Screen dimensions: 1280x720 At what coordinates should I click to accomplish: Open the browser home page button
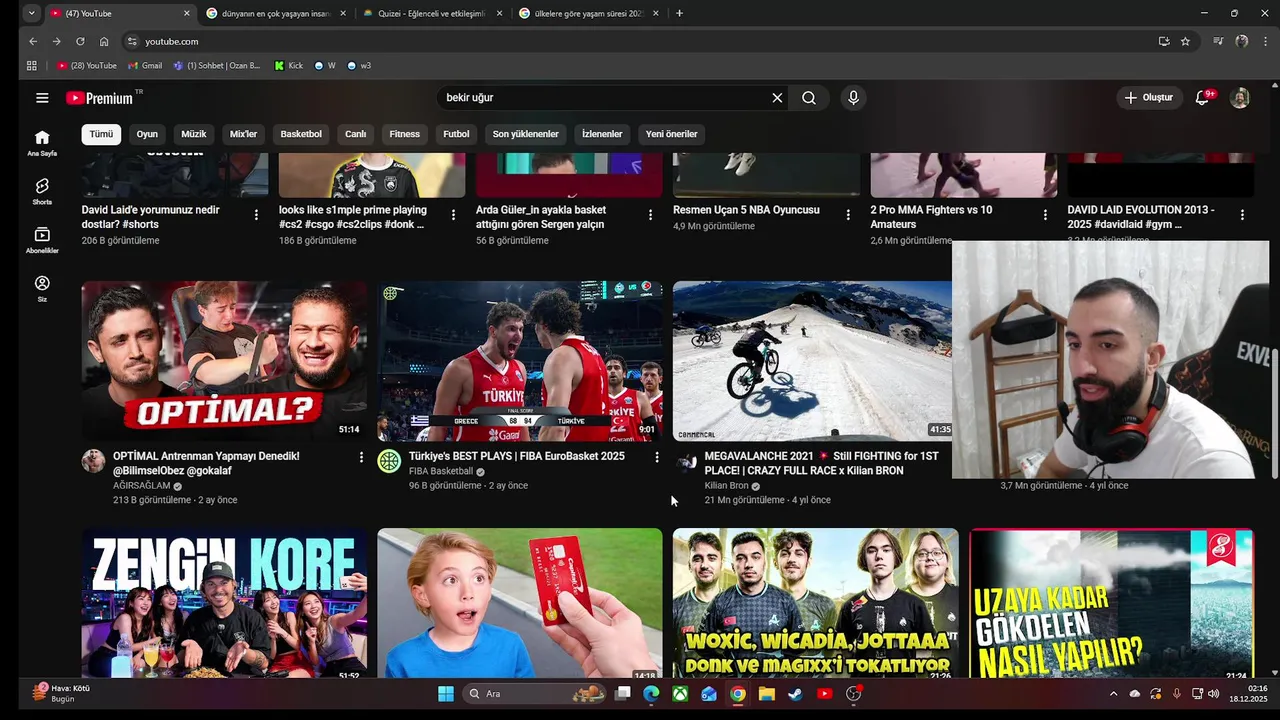(x=104, y=41)
